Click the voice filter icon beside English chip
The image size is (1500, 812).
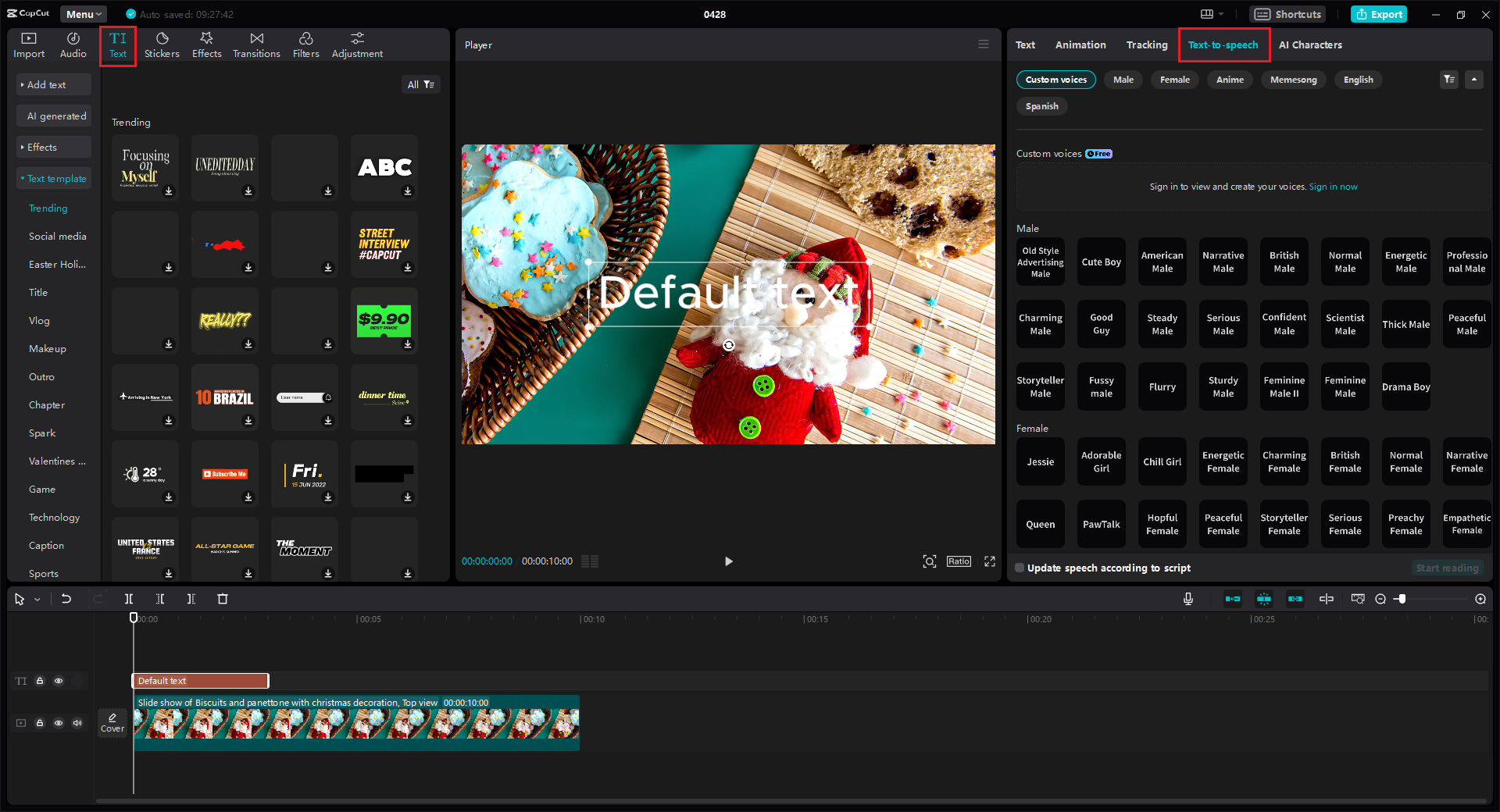tap(1449, 80)
